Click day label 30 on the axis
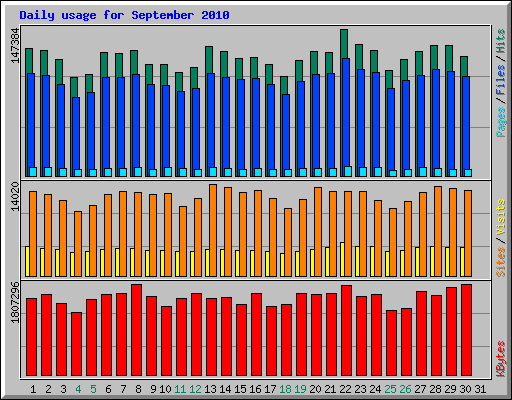The image size is (512, 400). (x=465, y=389)
